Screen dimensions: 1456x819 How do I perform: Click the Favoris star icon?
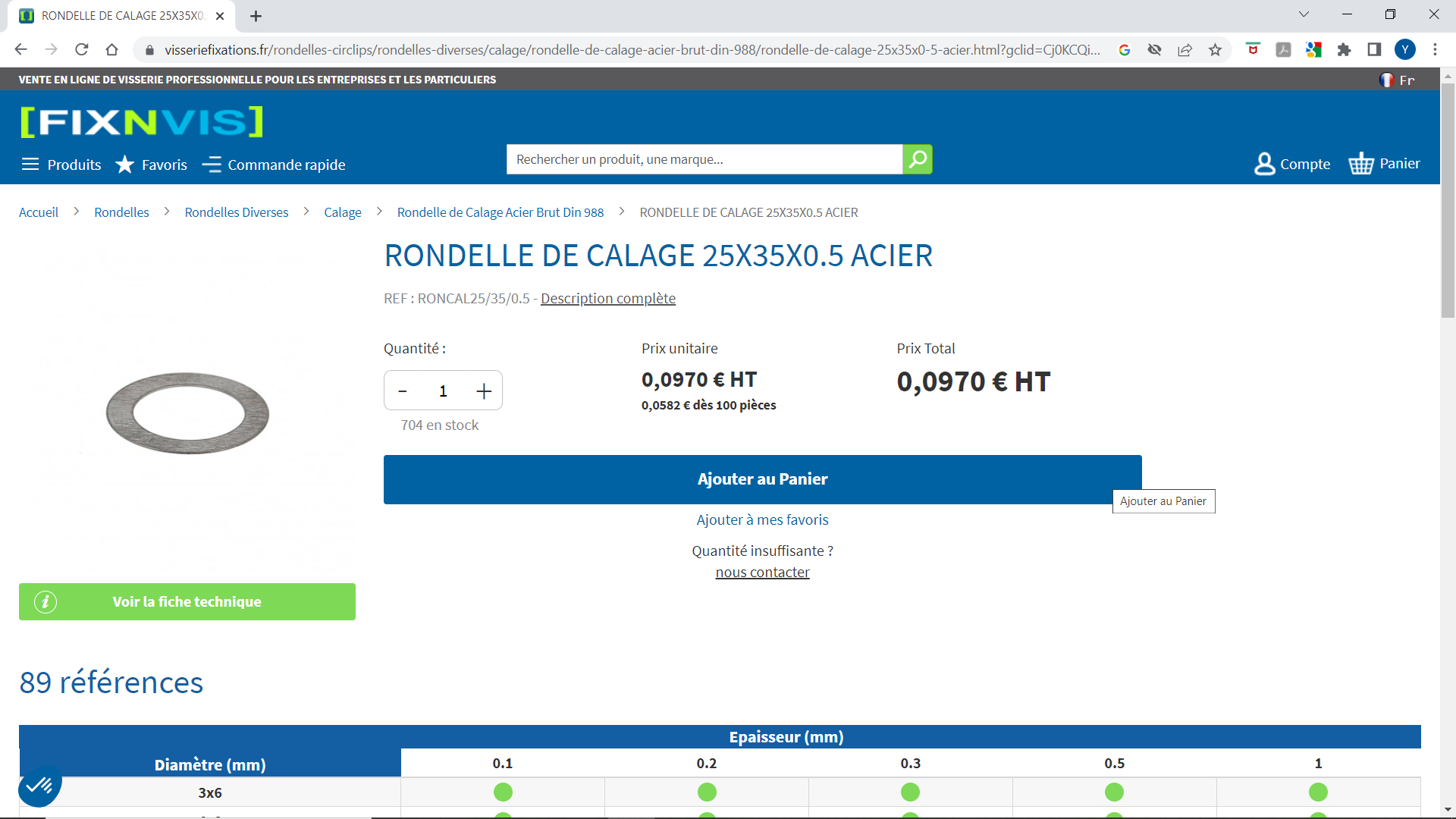point(125,165)
